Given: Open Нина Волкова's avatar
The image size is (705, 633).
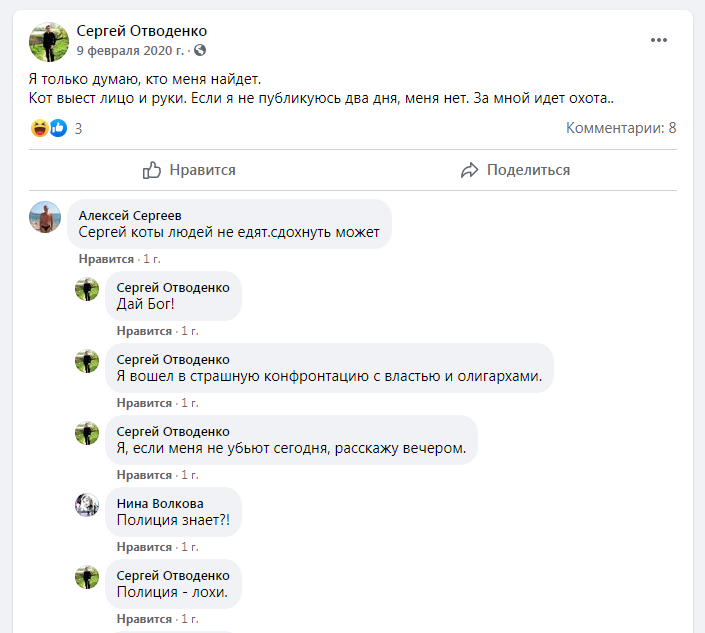Looking at the screenshot, I should click(87, 505).
